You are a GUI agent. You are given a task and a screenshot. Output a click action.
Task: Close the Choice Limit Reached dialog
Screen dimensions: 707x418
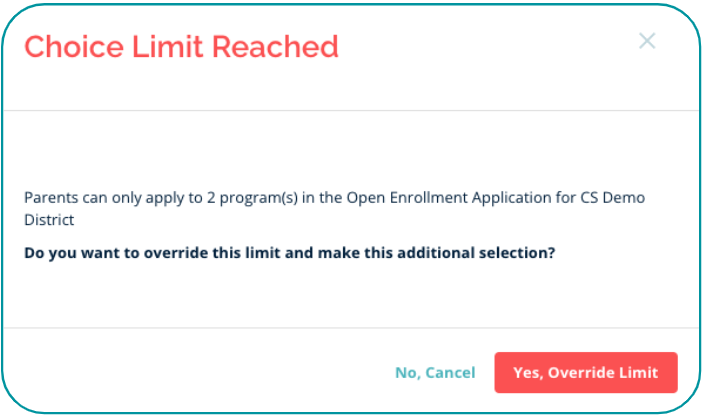click(647, 41)
